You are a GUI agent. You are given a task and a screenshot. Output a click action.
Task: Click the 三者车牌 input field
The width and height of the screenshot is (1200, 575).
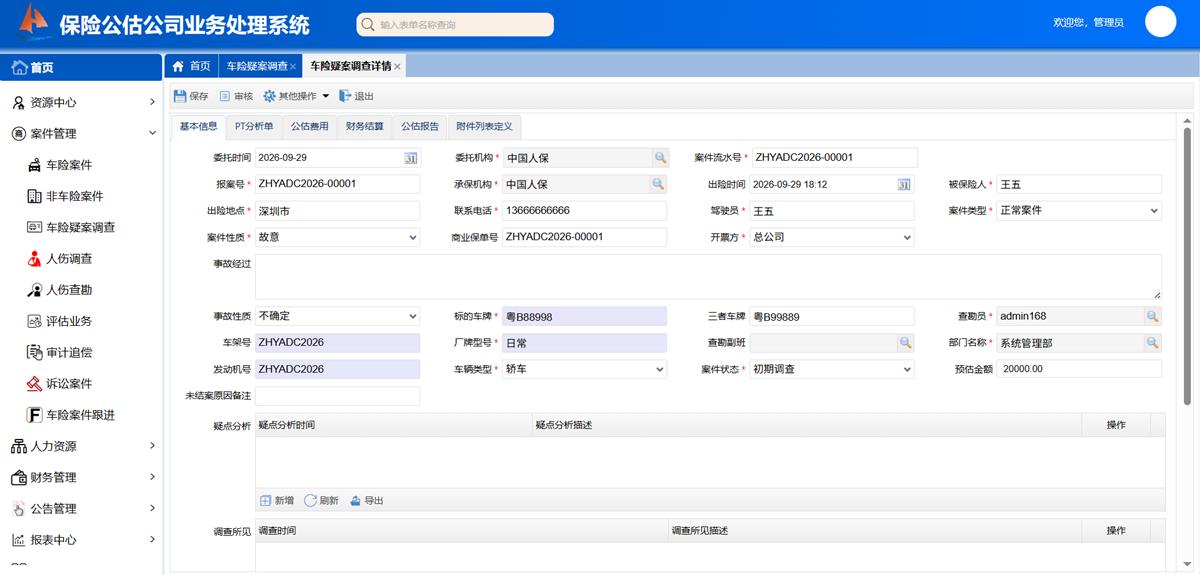point(831,316)
